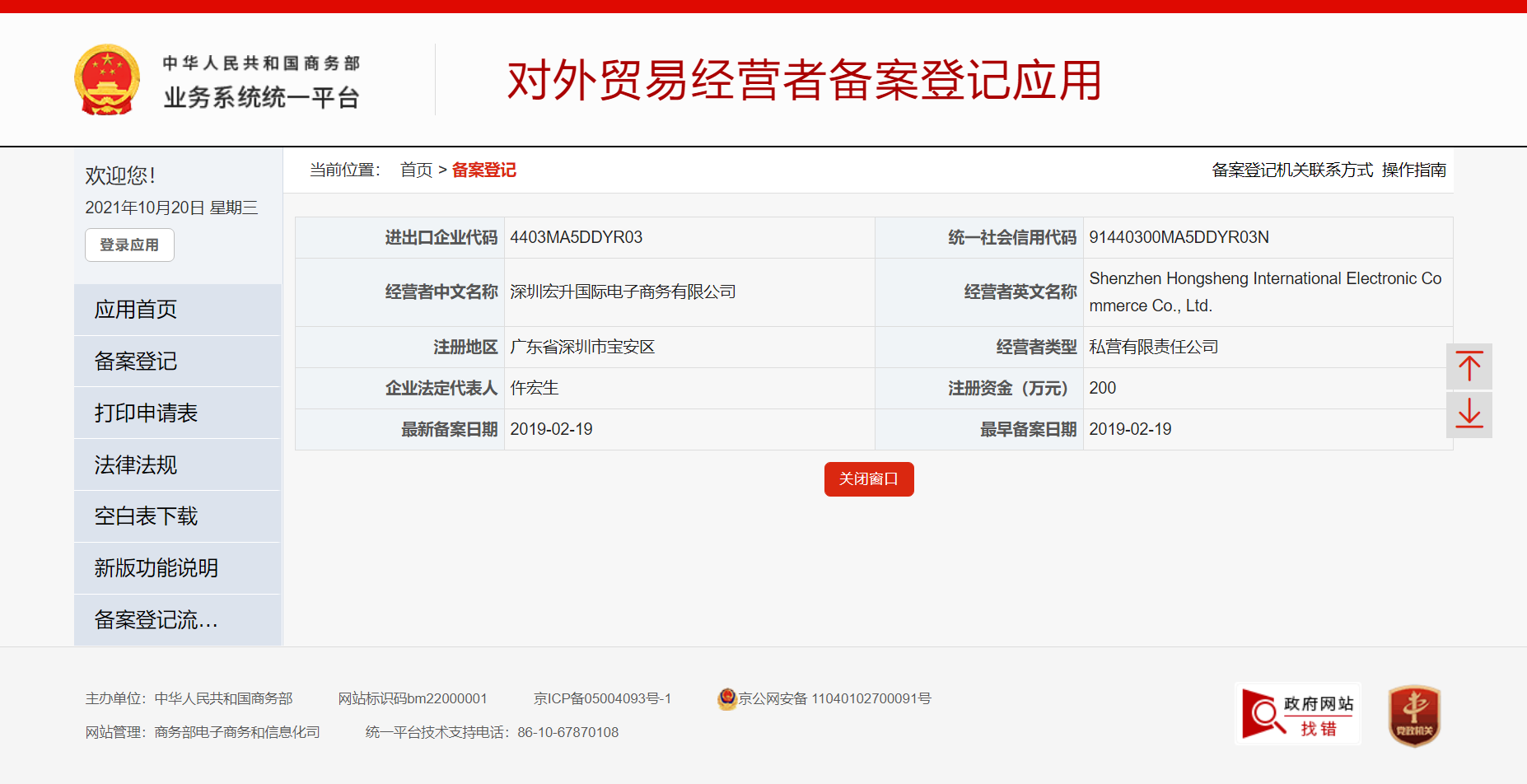Image resolution: width=1527 pixels, height=784 pixels.
Task: Click 京公网安备 11040102700091号 link
Action: click(835, 698)
